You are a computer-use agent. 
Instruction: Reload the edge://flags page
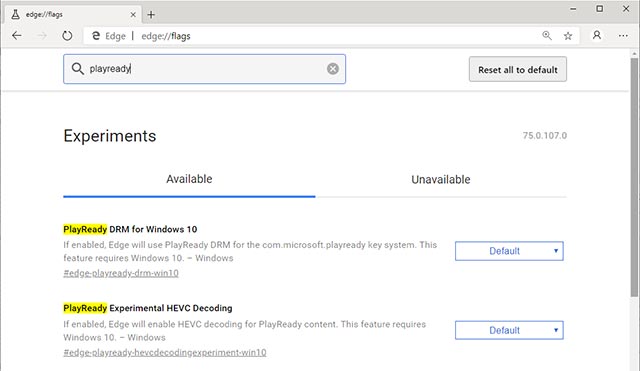[67, 36]
